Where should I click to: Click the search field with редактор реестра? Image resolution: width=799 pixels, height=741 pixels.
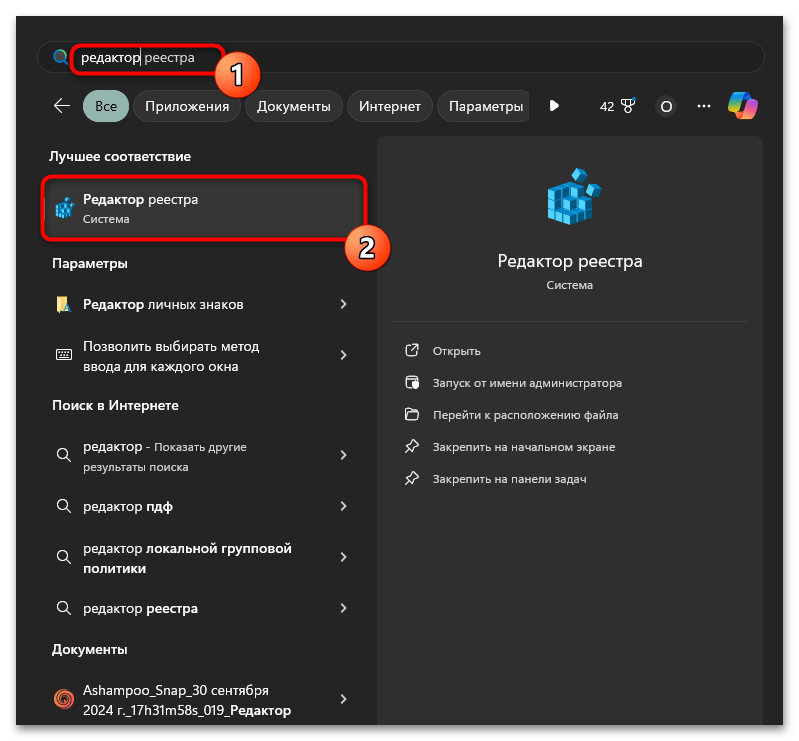point(401,57)
